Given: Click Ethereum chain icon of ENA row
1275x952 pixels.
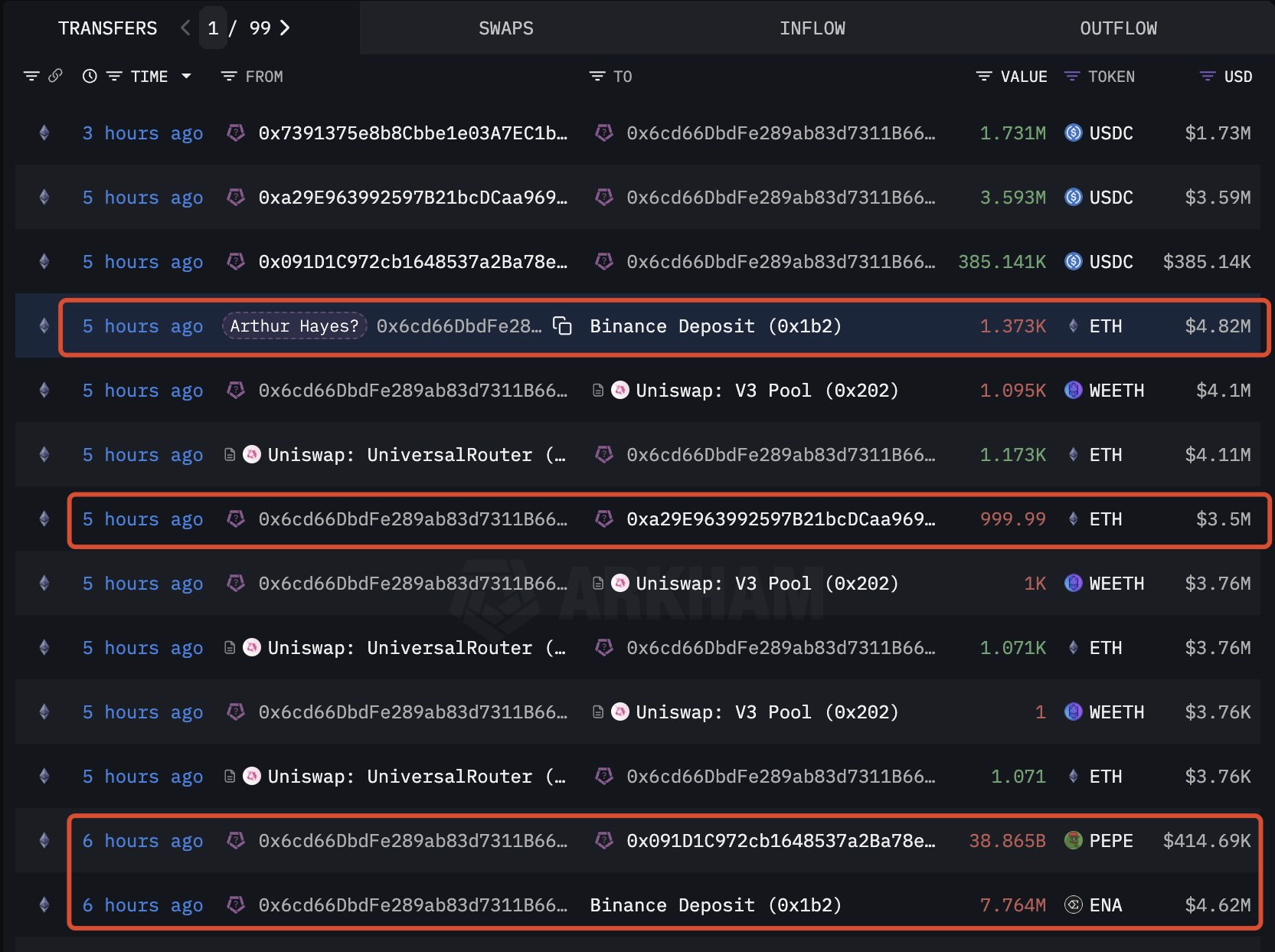Looking at the screenshot, I should [44, 905].
